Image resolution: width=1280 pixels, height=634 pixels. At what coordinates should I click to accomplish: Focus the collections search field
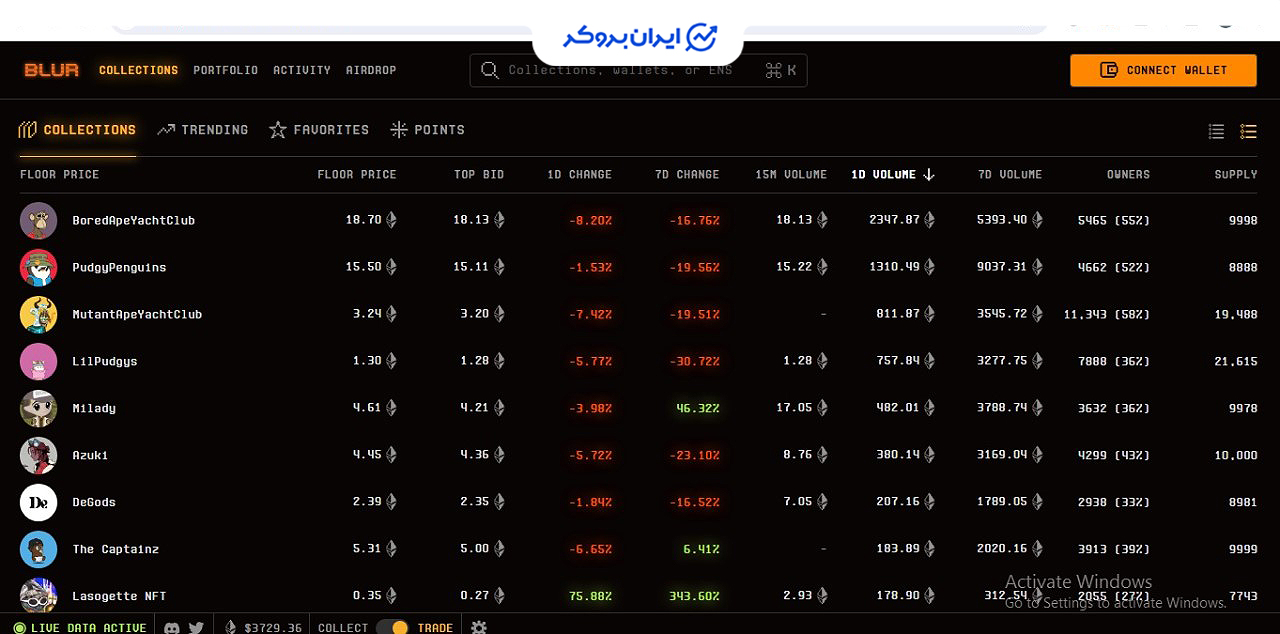point(638,70)
